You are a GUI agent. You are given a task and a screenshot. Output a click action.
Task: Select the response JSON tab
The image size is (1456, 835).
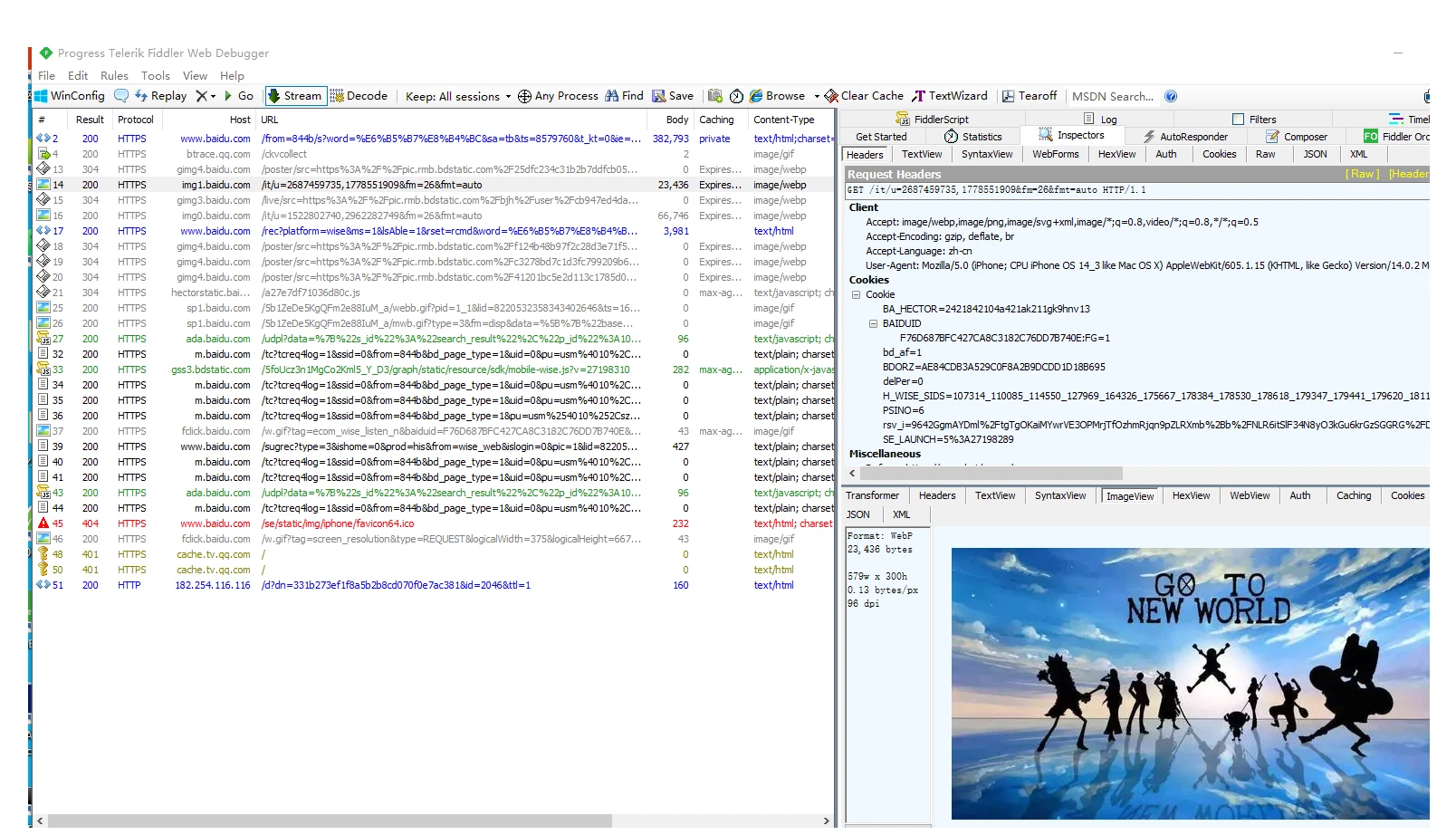pyautogui.click(x=858, y=514)
